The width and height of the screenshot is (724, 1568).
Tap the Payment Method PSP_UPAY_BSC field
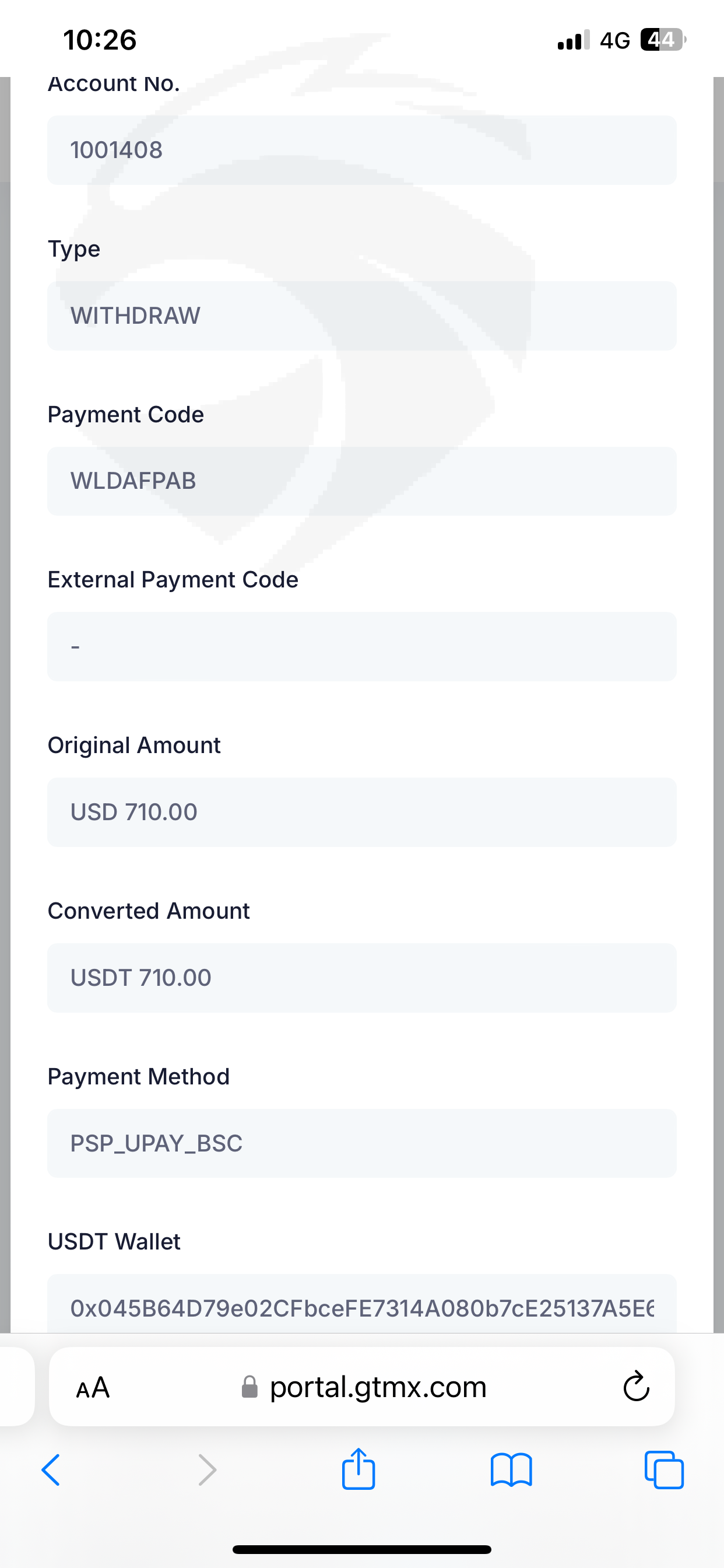point(362,1143)
